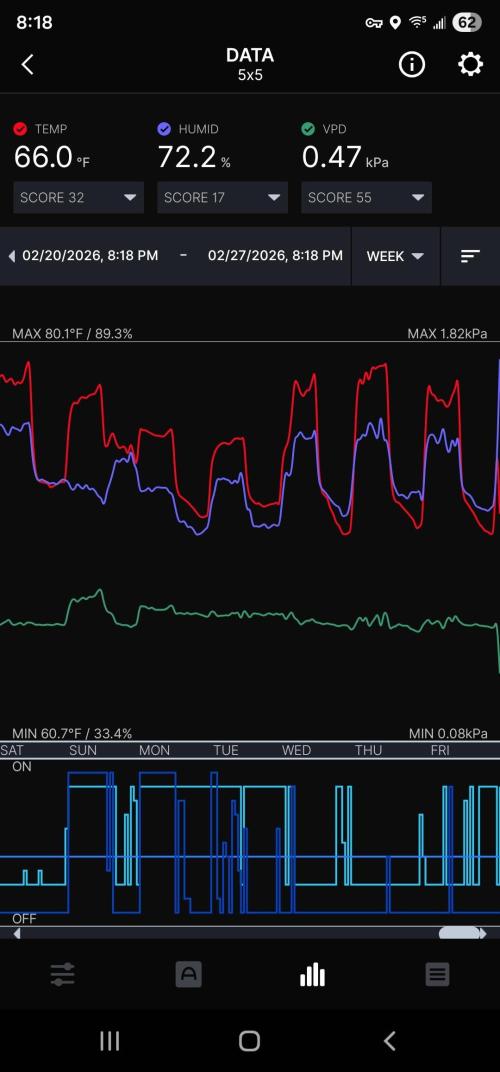Open the data bar chart tab
500x1072 pixels.
pos(313,974)
